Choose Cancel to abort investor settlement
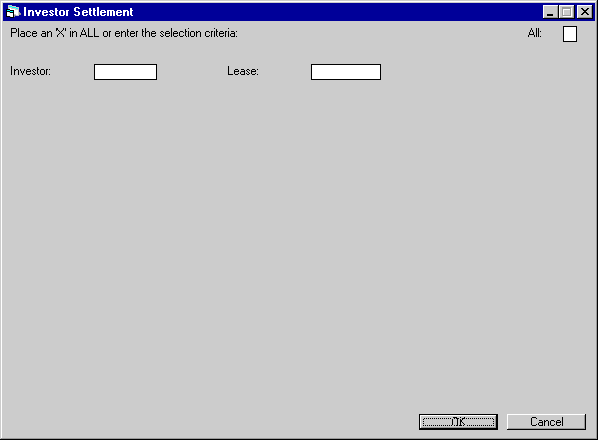 (547, 422)
